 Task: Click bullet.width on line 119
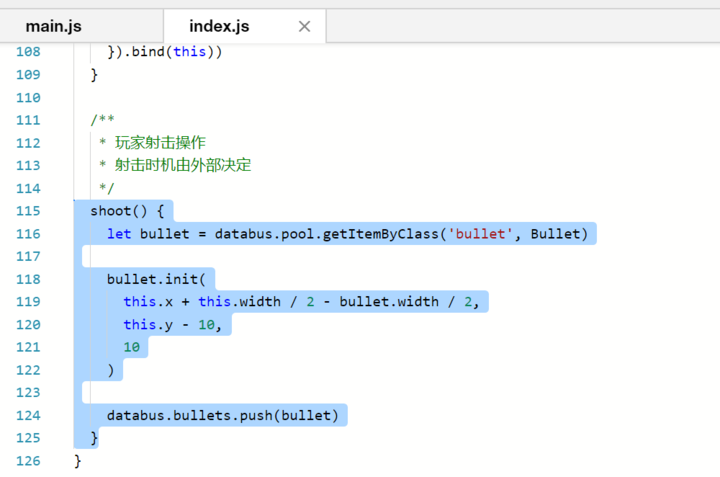pos(389,302)
